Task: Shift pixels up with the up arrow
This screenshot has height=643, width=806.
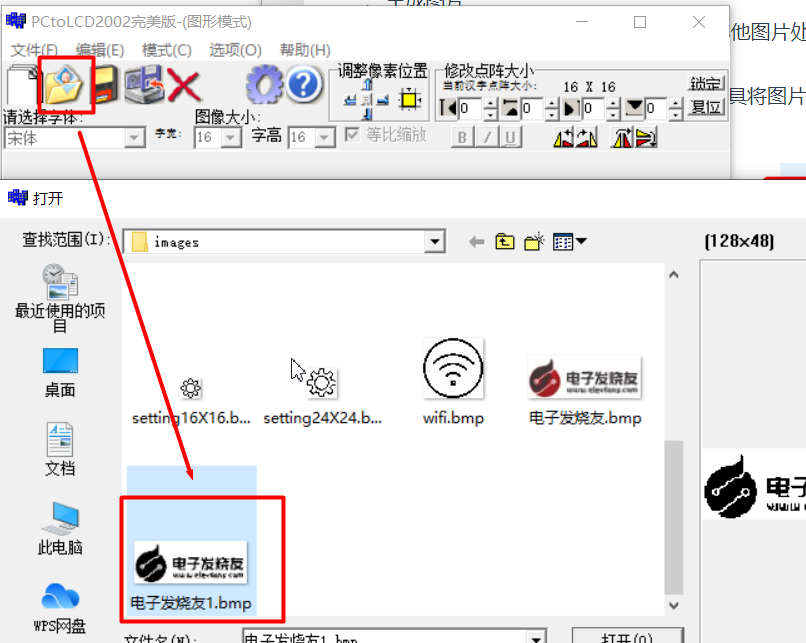Action: coord(367,85)
